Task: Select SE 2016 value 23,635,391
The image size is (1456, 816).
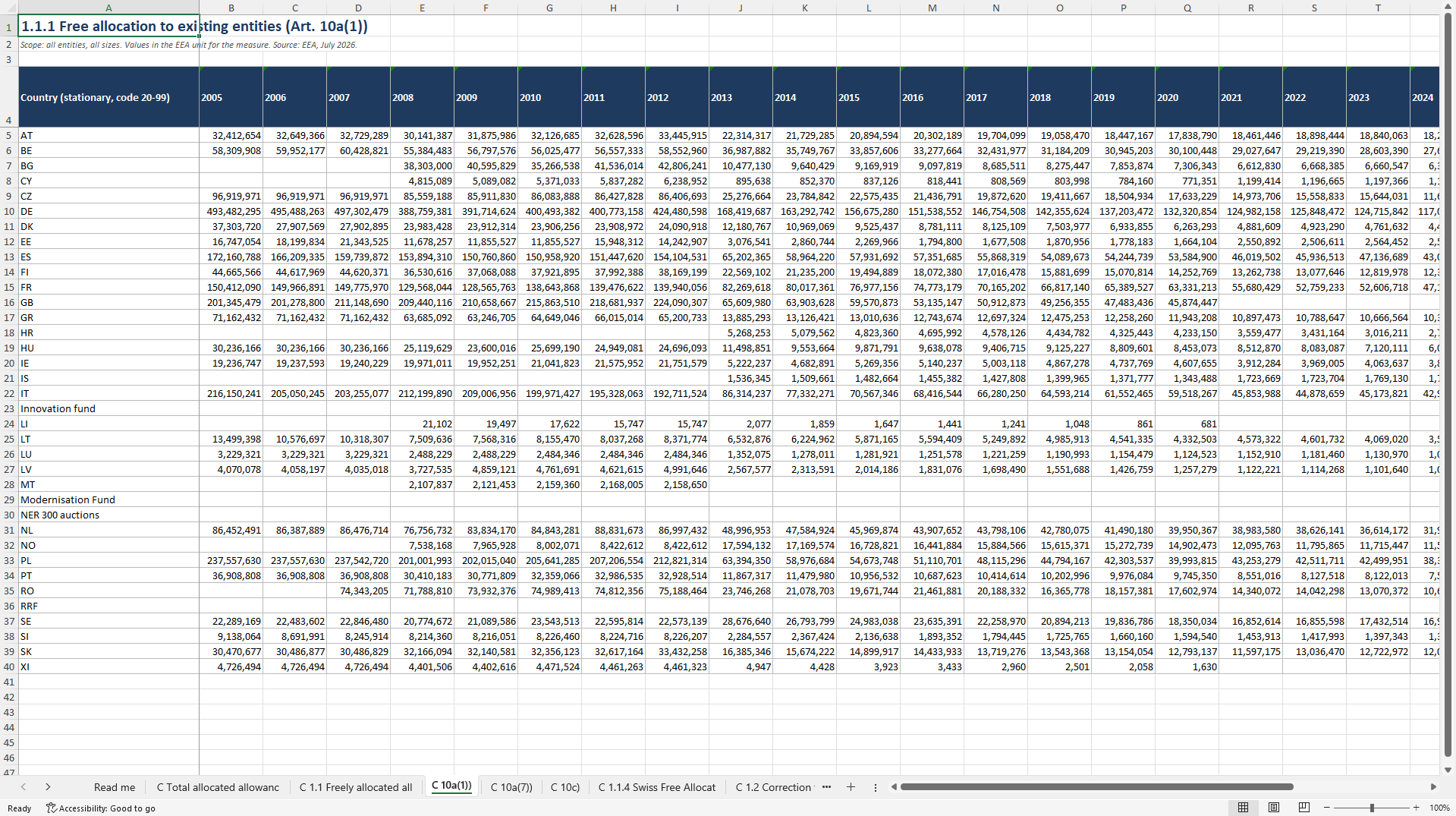Action: 932,622
